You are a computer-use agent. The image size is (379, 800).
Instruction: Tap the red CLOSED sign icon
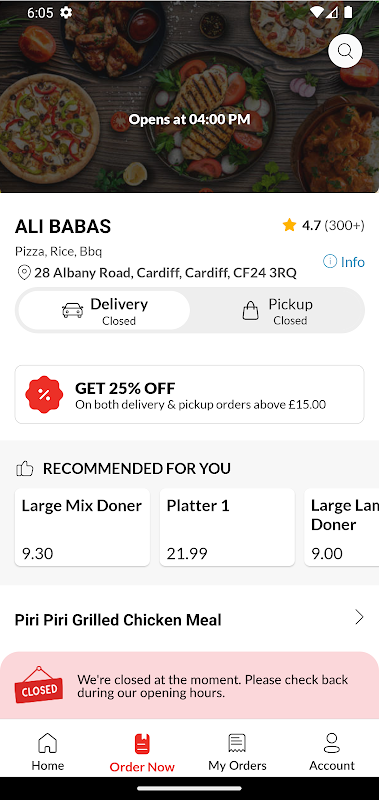pyautogui.click(x=39, y=685)
